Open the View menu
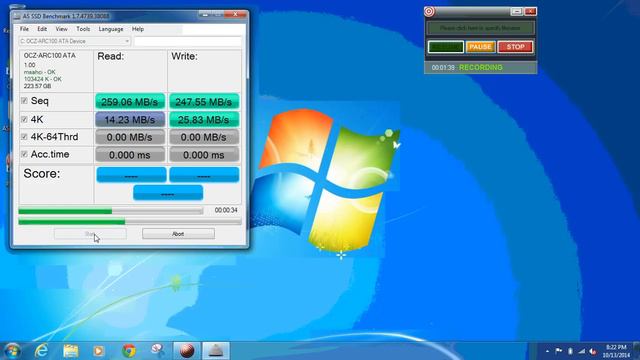 click(62, 29)
